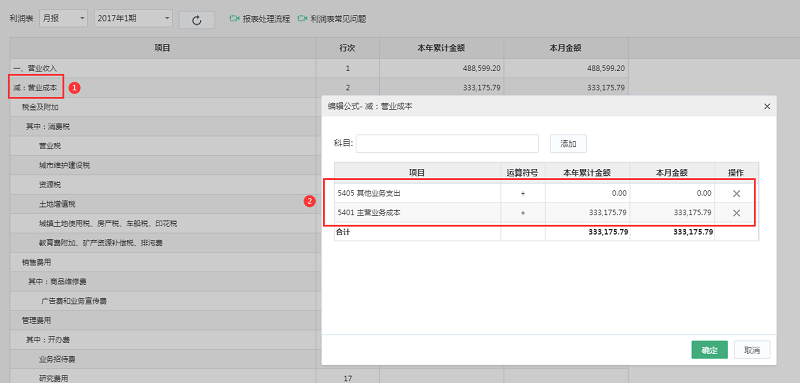Screen dimensions: 800x383
Task: Open the 月报 period type dropdown
Action: point(64,19)
